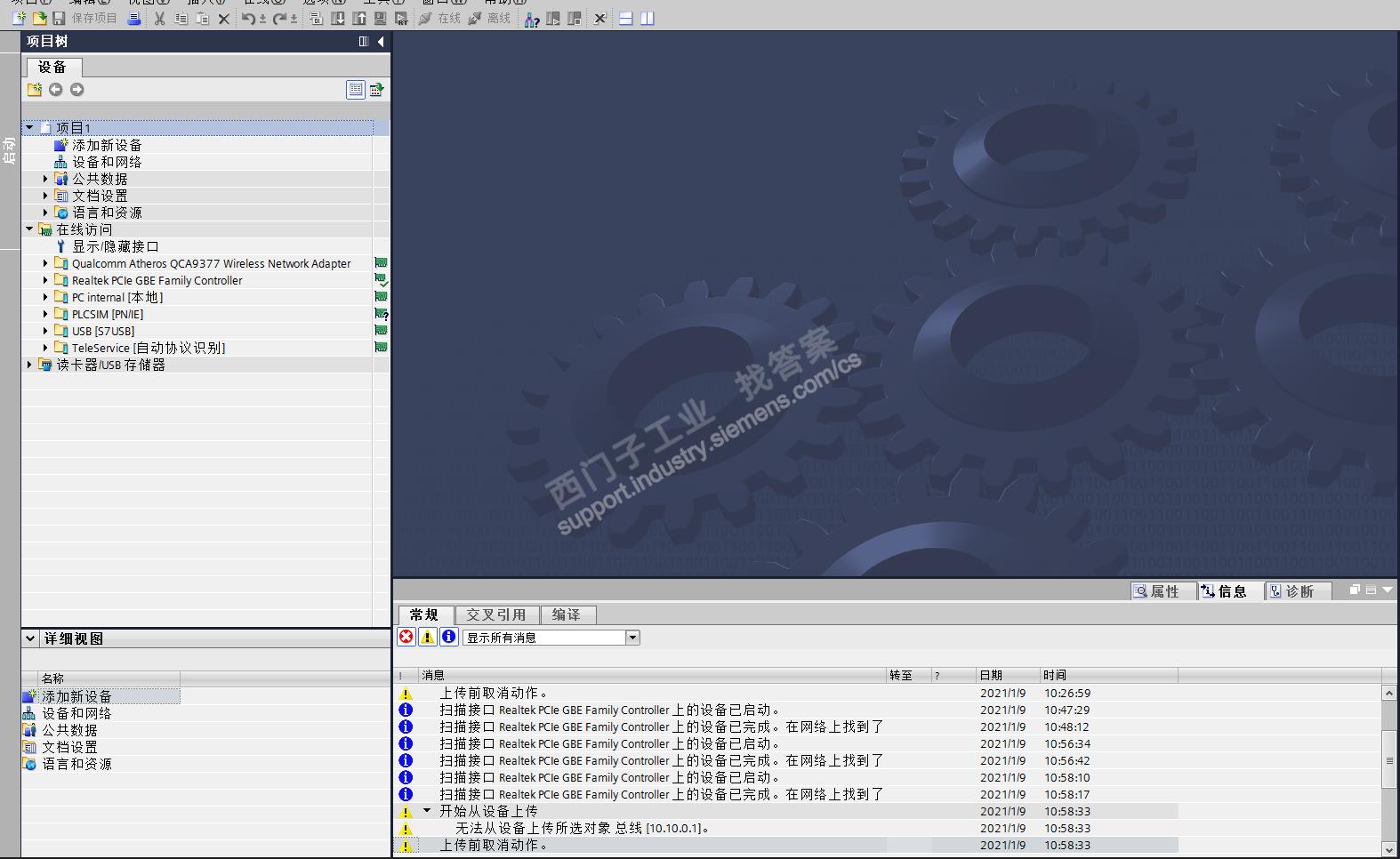Click the paste icon in the toolbar
The image size is (1400, 859).
point(203,18)
